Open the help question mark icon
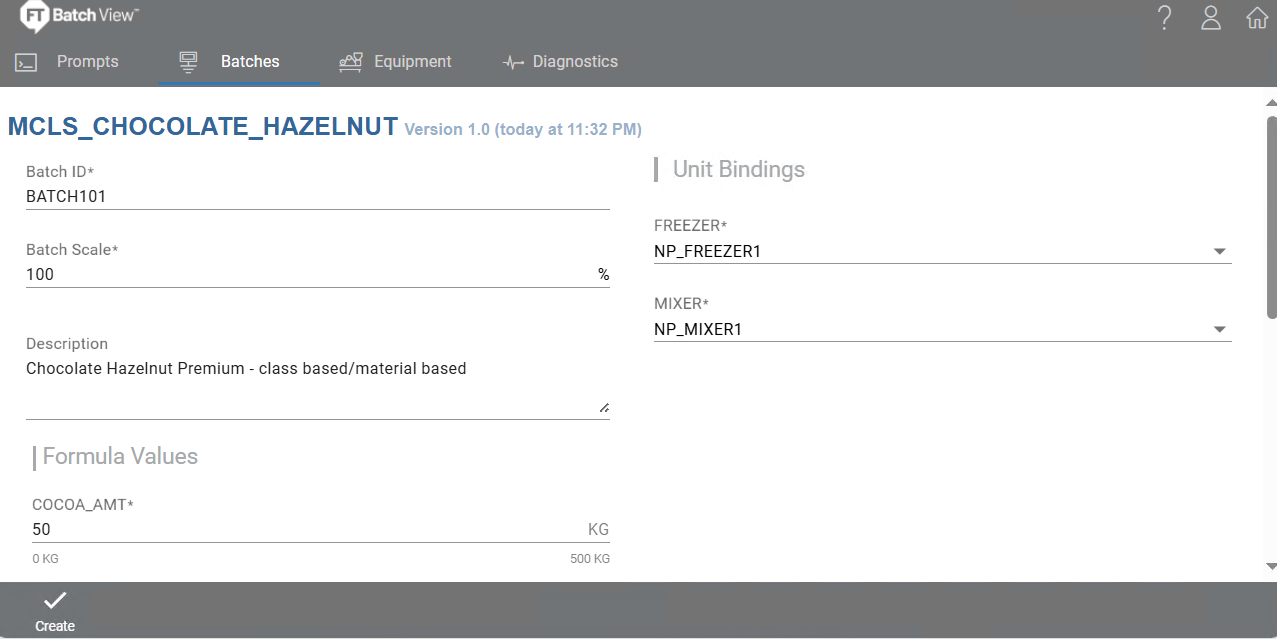Screen dimensions: 1277x639 [x=1164, y=17]
